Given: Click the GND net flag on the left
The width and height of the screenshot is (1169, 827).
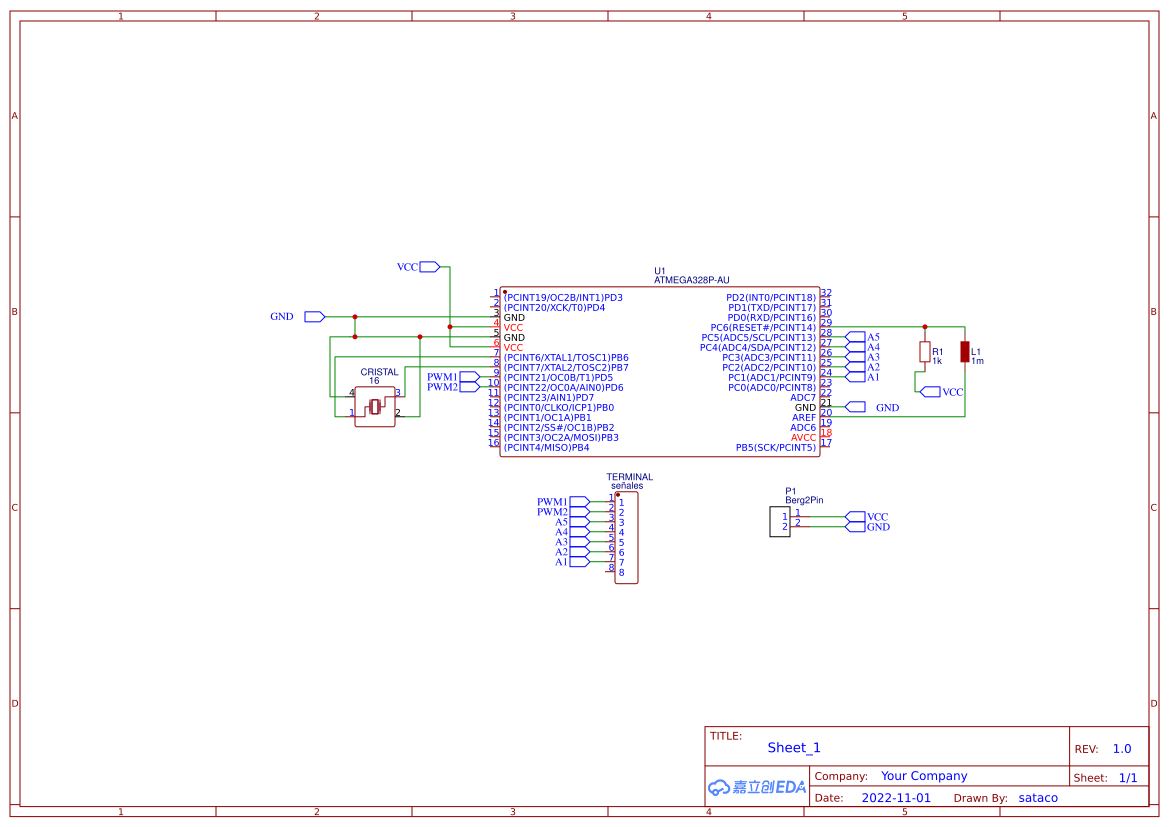Looking at the screenshot, I should (313, 316).
